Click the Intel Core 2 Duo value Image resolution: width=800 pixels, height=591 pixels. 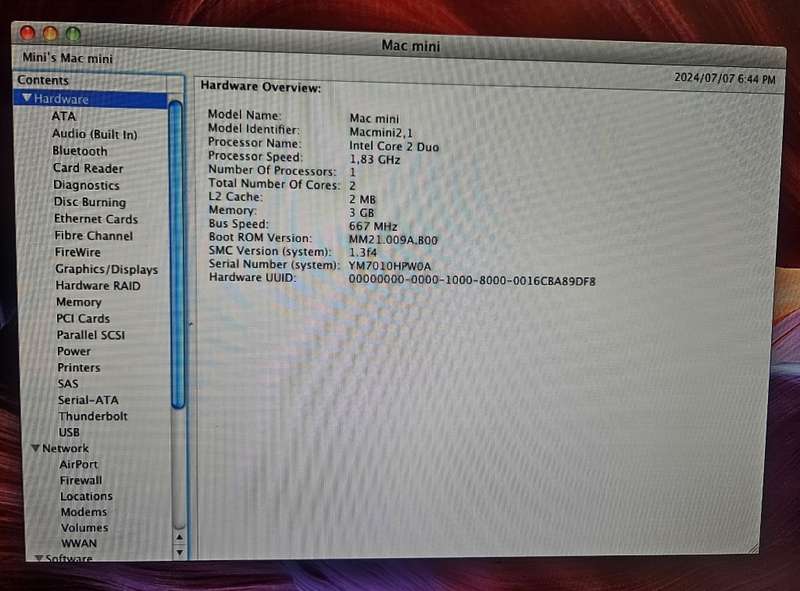click(x=394, y=146)
